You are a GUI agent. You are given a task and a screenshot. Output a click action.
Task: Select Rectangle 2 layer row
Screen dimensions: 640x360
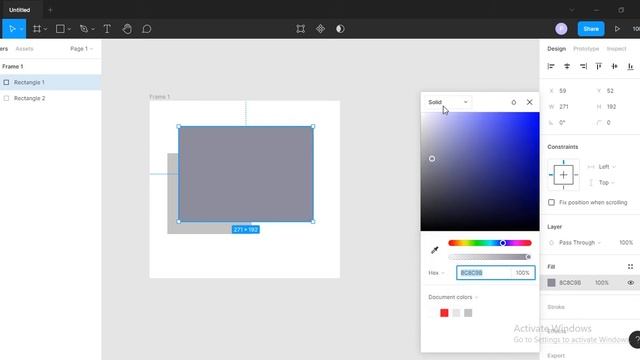coord(51,98)
